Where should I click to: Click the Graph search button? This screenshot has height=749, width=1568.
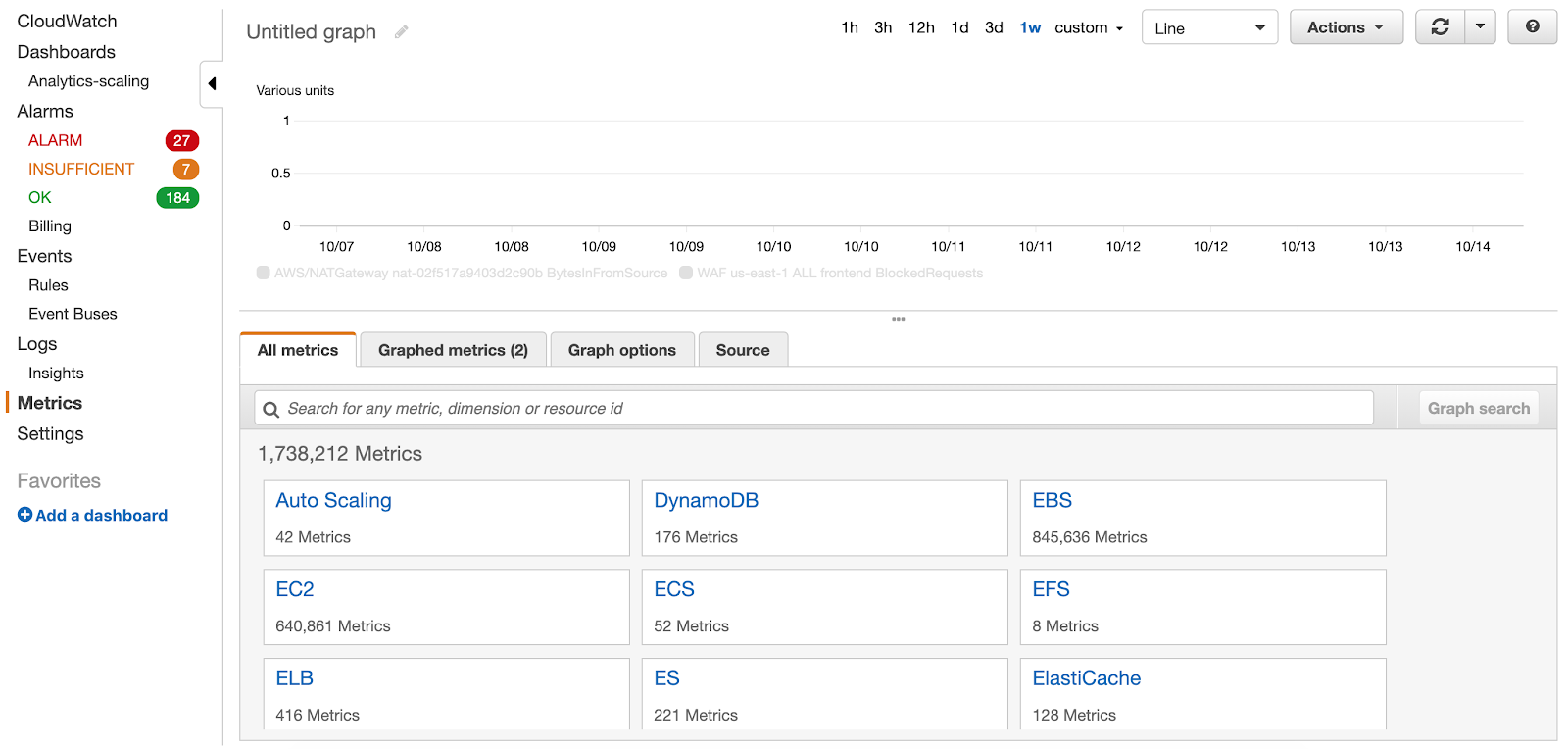tap(1478, 408)
